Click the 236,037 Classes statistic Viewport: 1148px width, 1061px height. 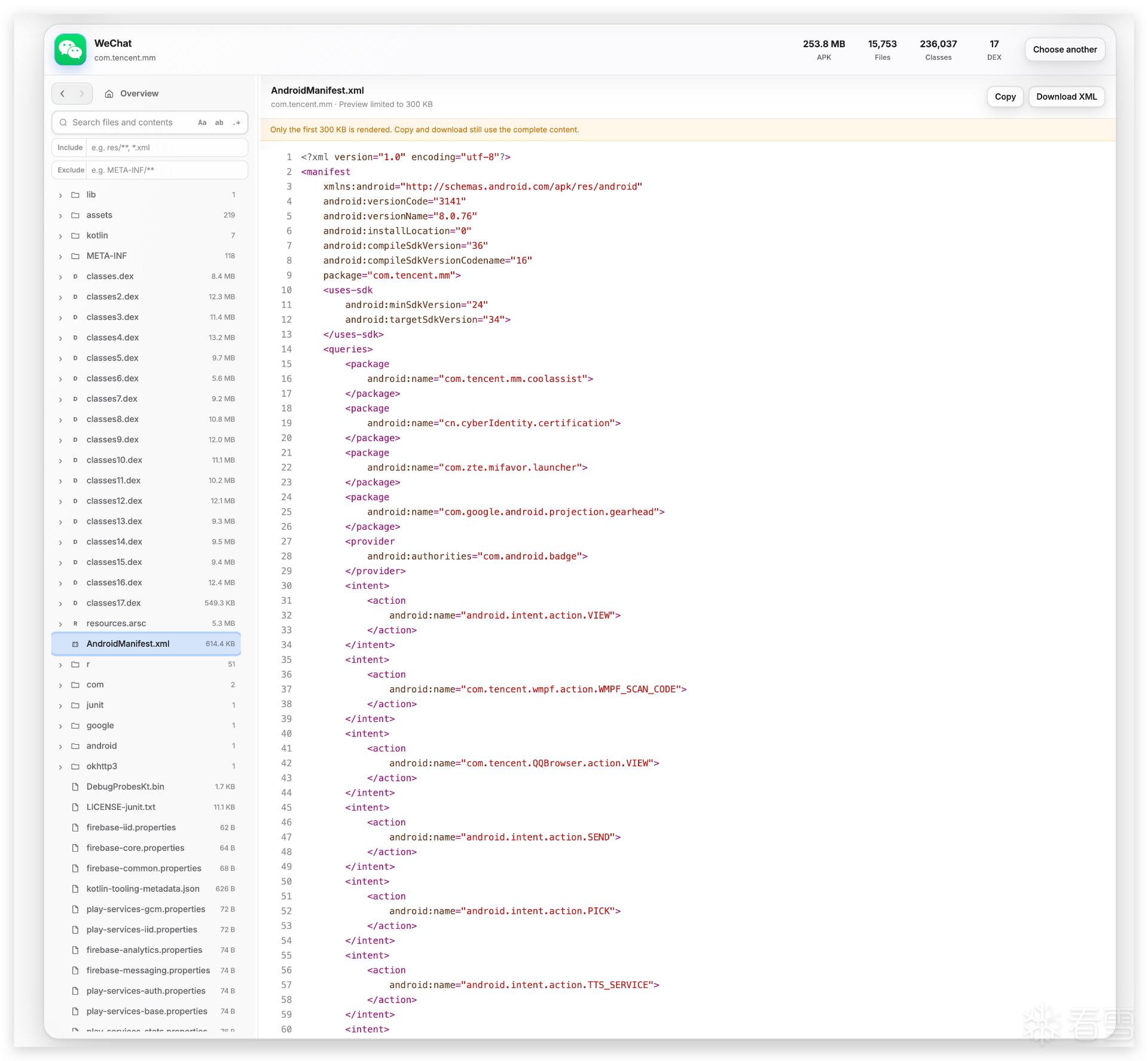coord(938,50)
